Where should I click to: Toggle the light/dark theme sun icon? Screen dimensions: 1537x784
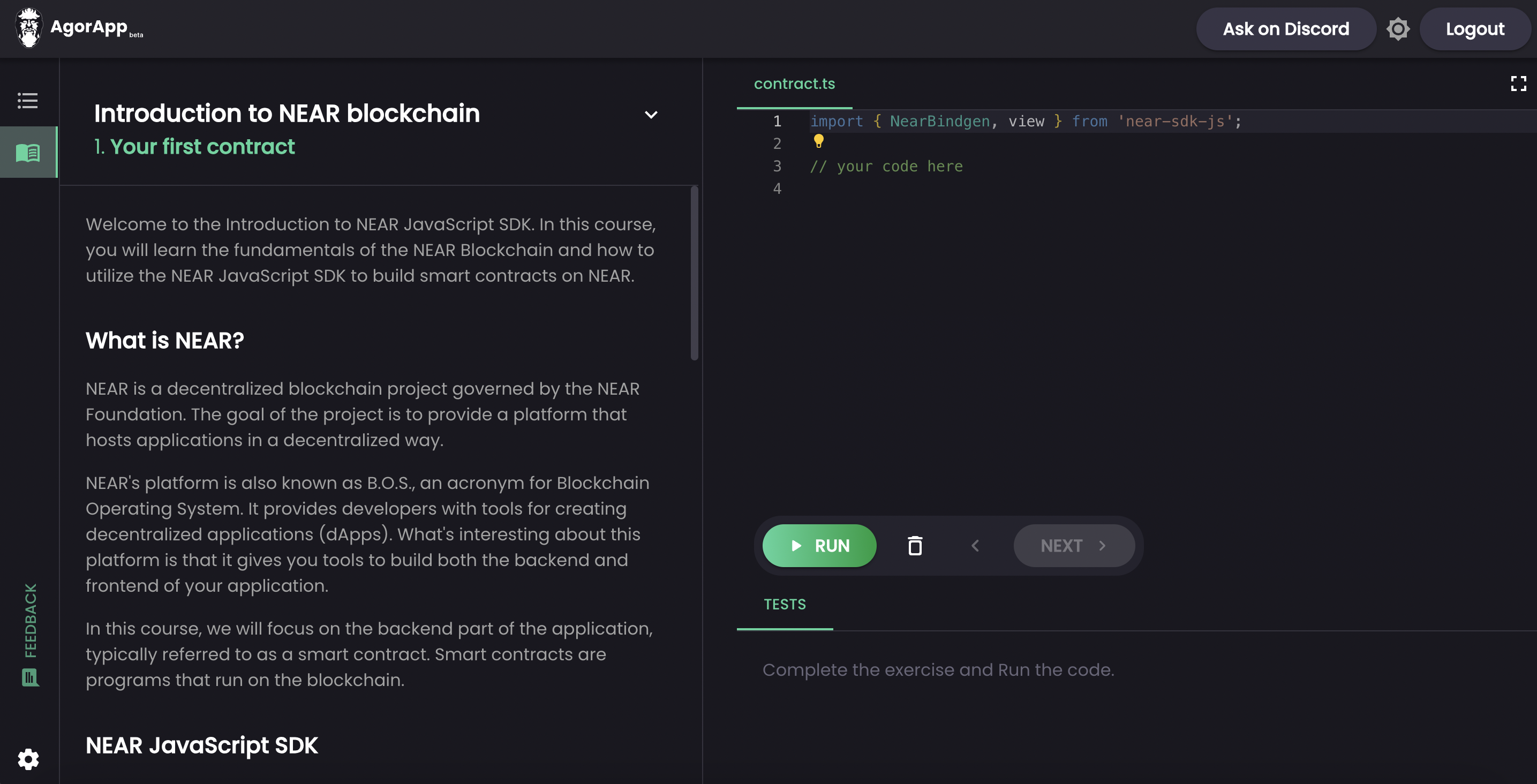tap(1397, 28)
